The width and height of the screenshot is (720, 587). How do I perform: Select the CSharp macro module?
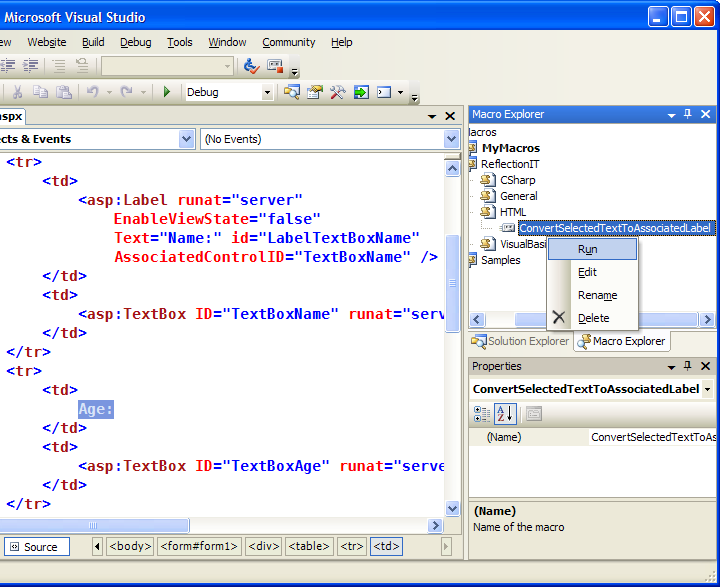518,180
